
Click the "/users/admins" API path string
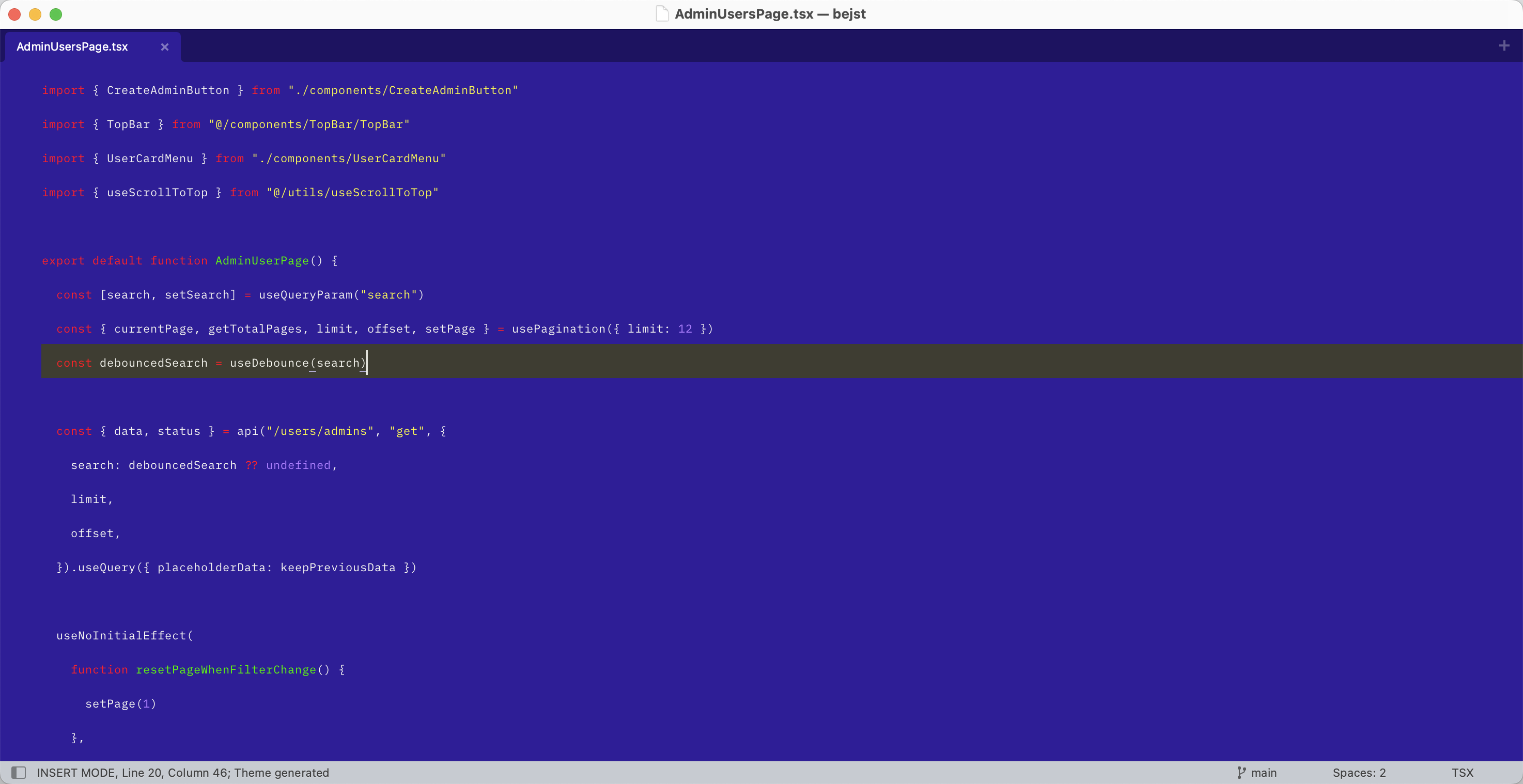coord(320,431)
